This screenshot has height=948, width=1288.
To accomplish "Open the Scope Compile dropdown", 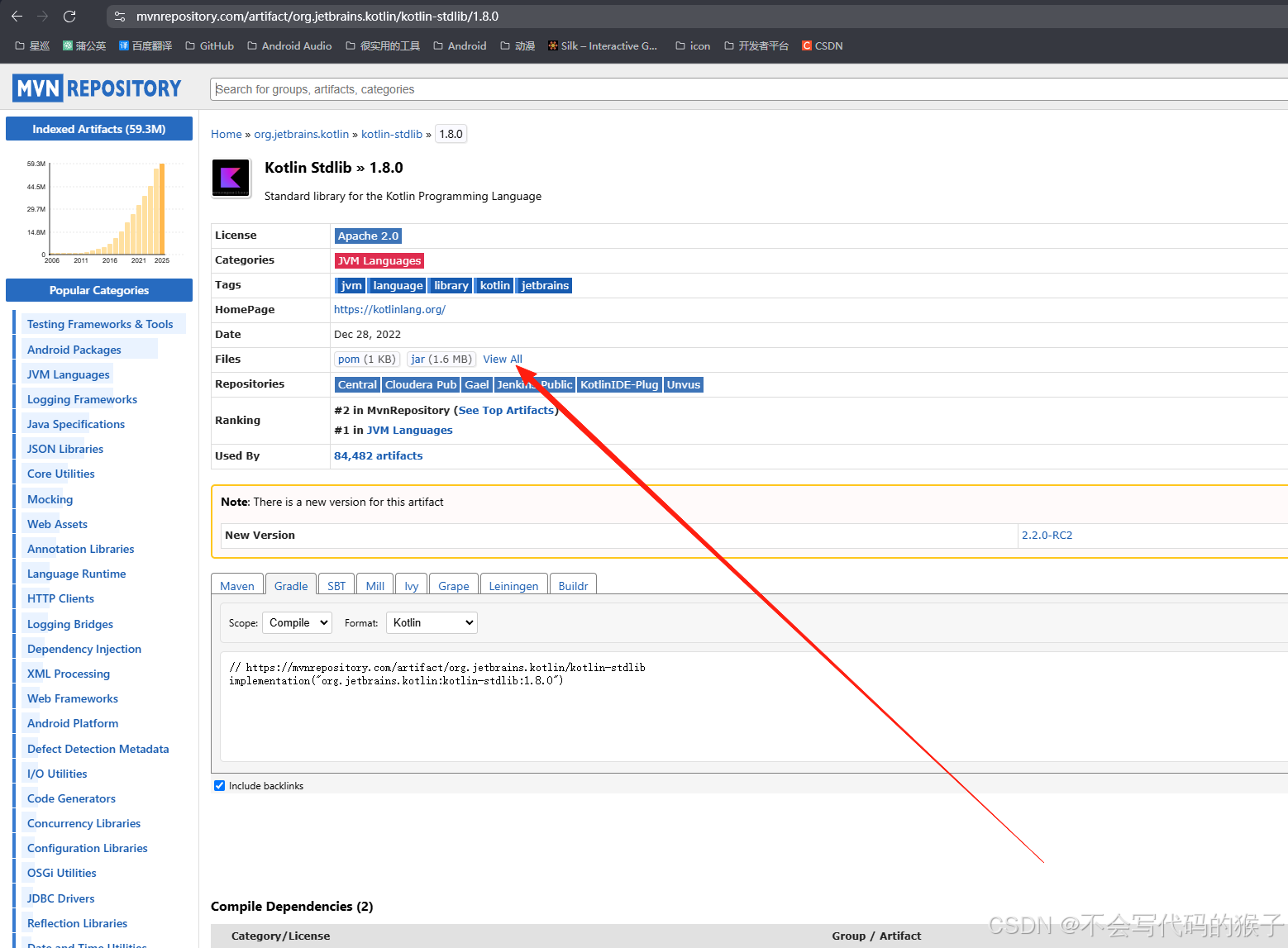I will [297, 622].
